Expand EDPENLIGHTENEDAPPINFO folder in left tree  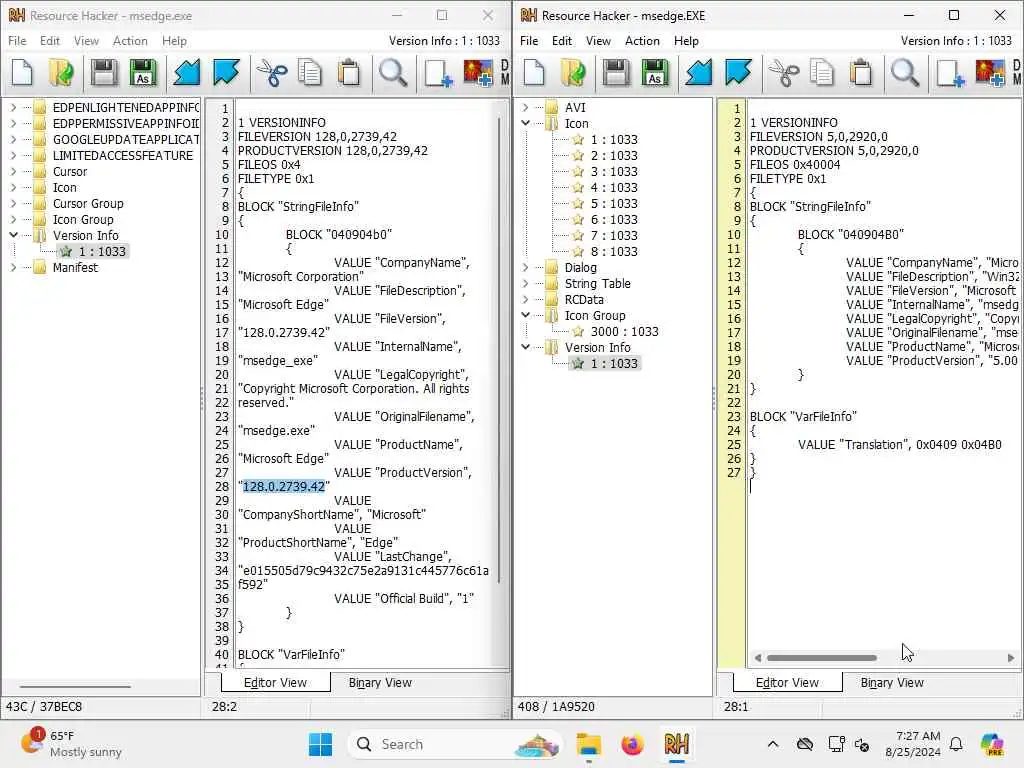pos(13,107)
